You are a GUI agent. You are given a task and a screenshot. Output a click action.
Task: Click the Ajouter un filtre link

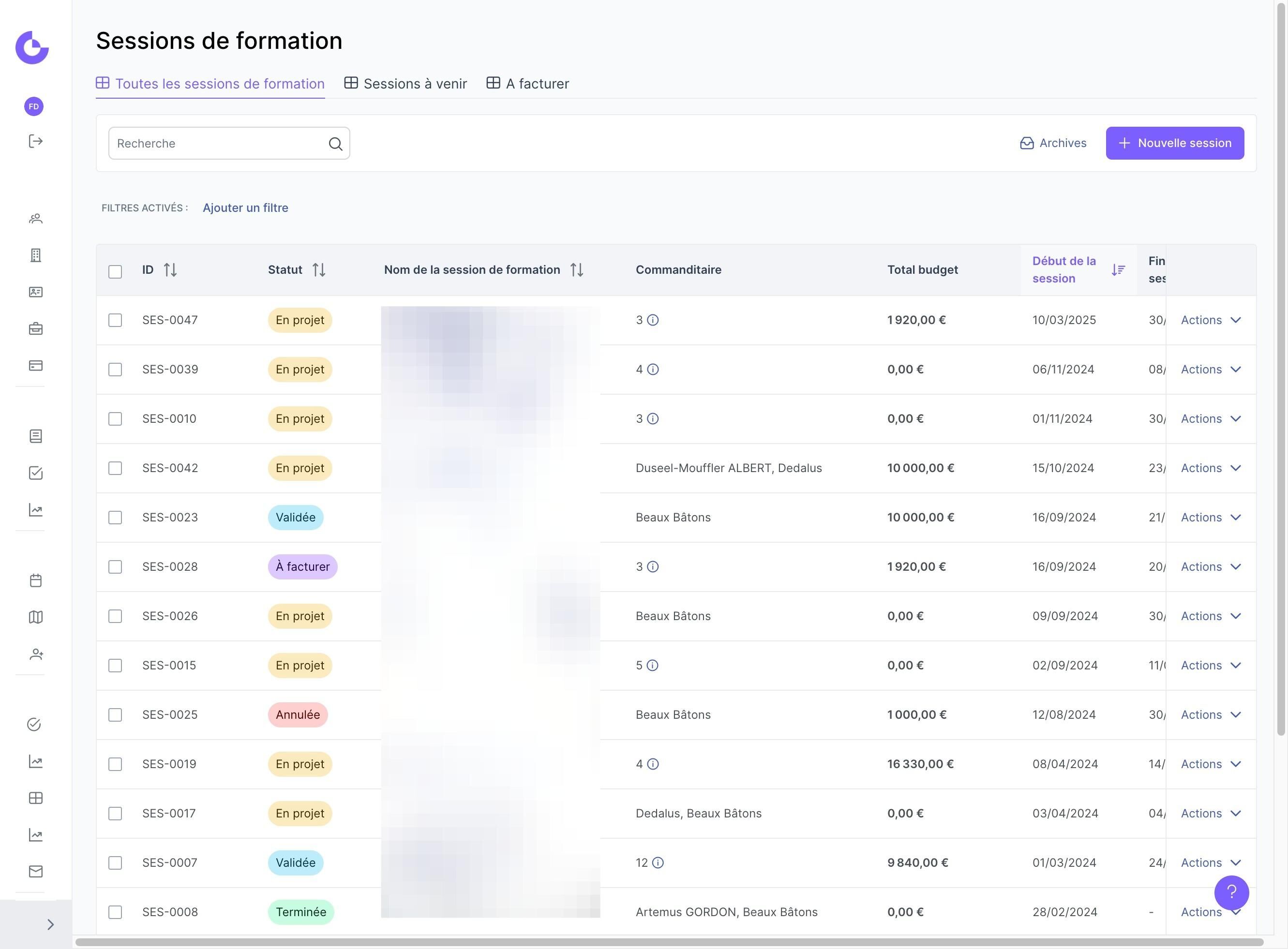coord(245,208)
